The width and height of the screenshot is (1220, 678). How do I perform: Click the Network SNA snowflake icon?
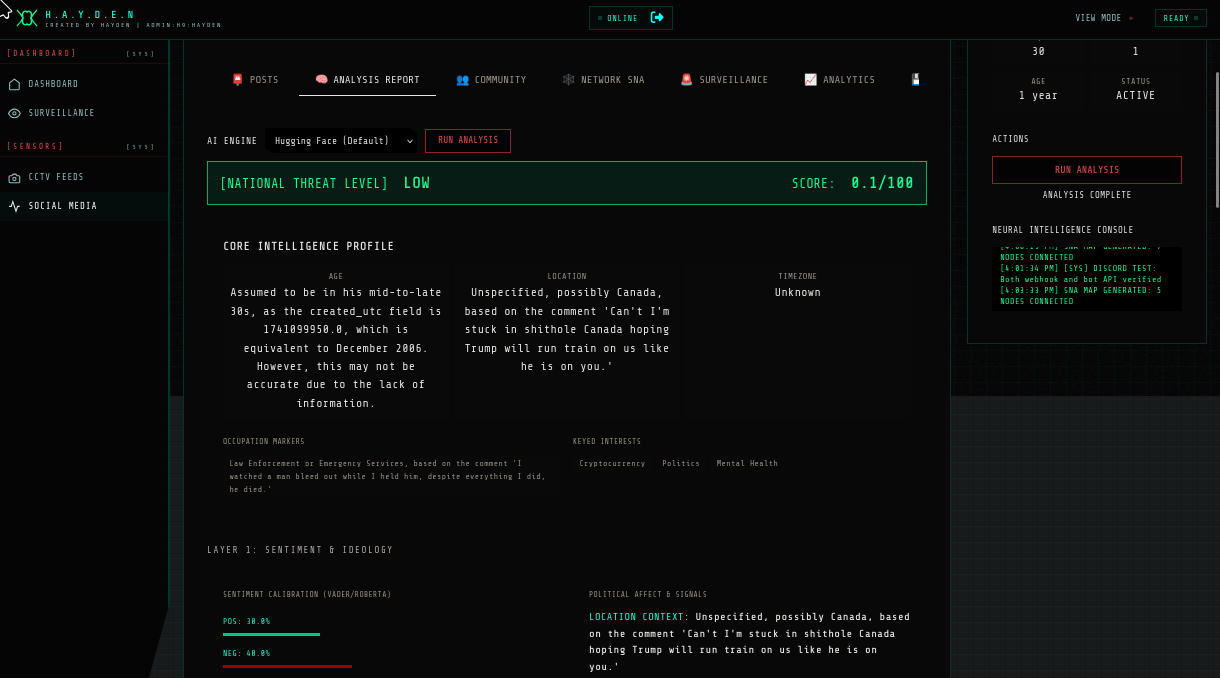(568, 79)
